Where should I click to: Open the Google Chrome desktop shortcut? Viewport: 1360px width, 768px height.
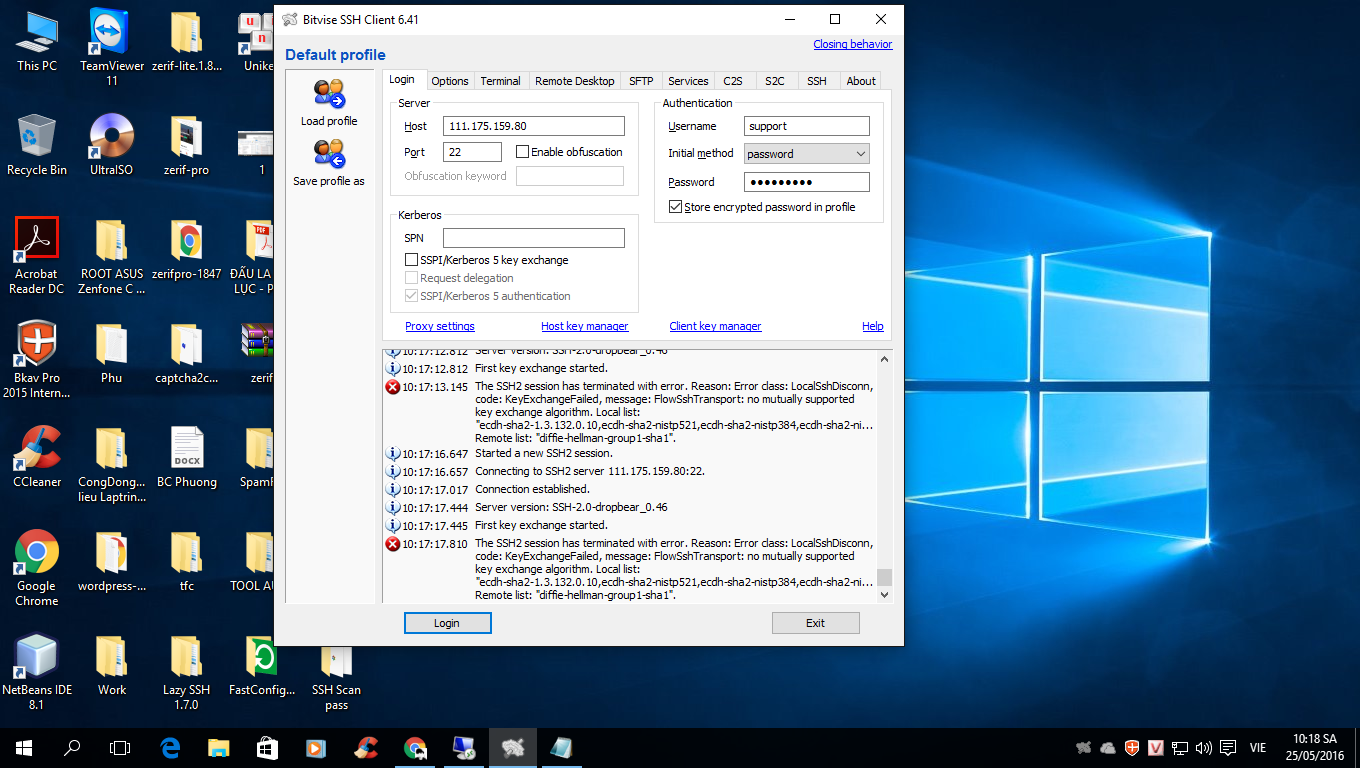(x=37, y=552)
